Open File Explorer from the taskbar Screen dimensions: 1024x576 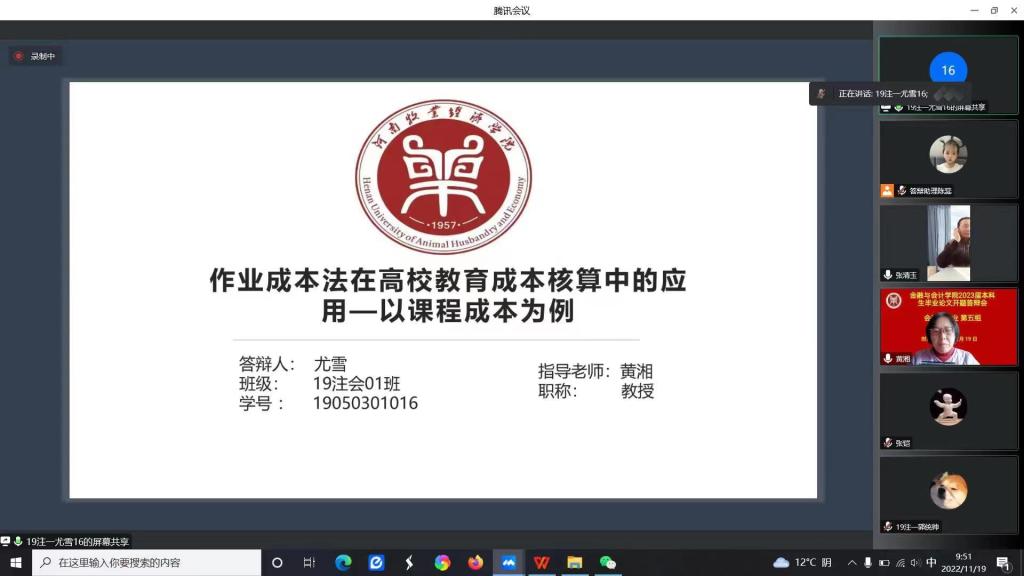574,563
